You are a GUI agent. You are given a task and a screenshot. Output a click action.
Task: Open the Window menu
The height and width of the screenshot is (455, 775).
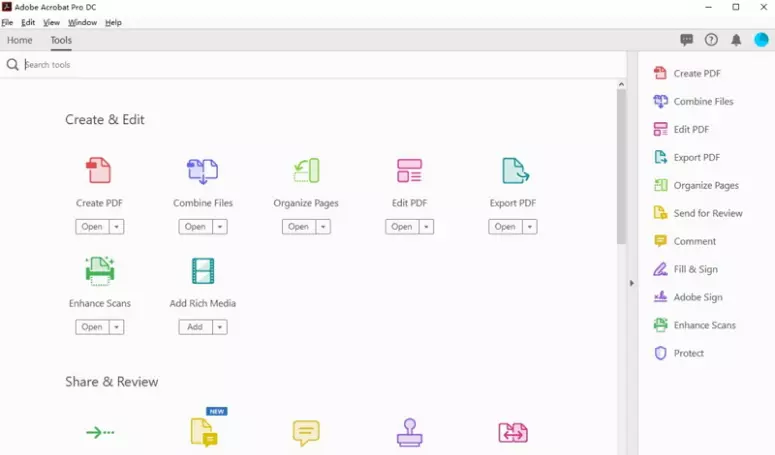coord(83,22)
